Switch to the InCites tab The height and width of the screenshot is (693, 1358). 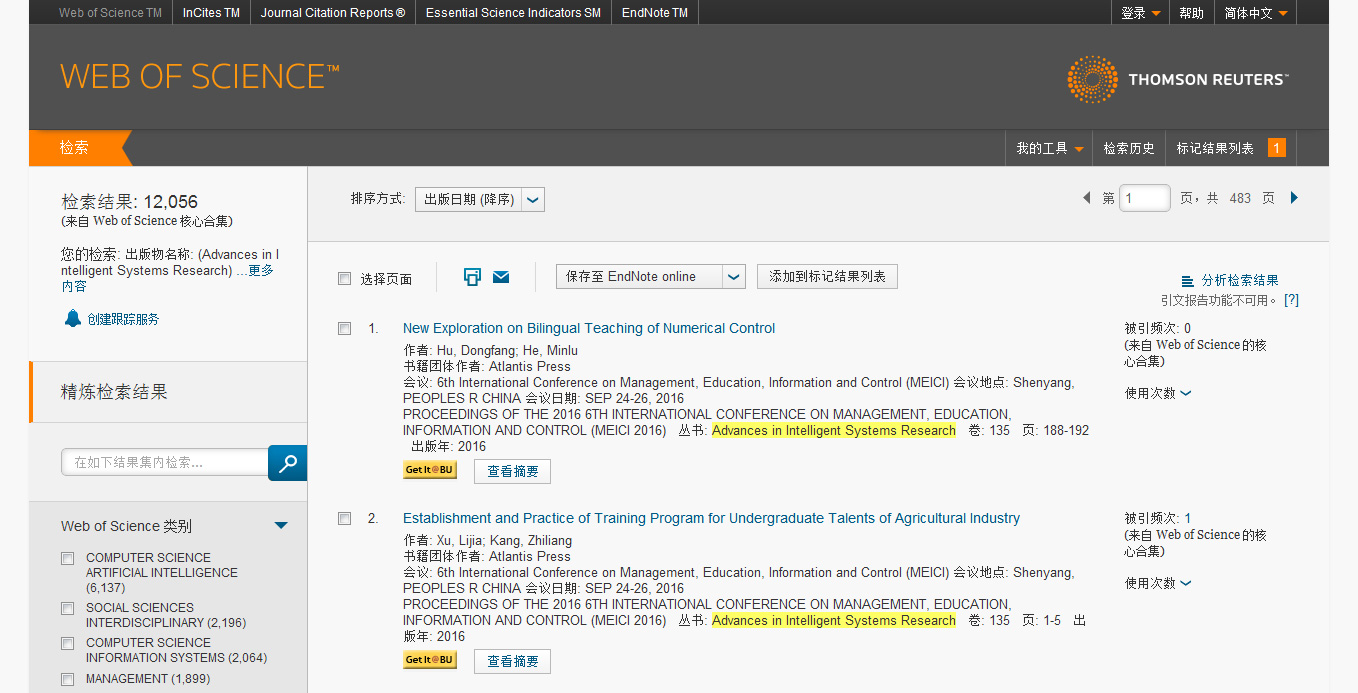[x=211, y=13]
